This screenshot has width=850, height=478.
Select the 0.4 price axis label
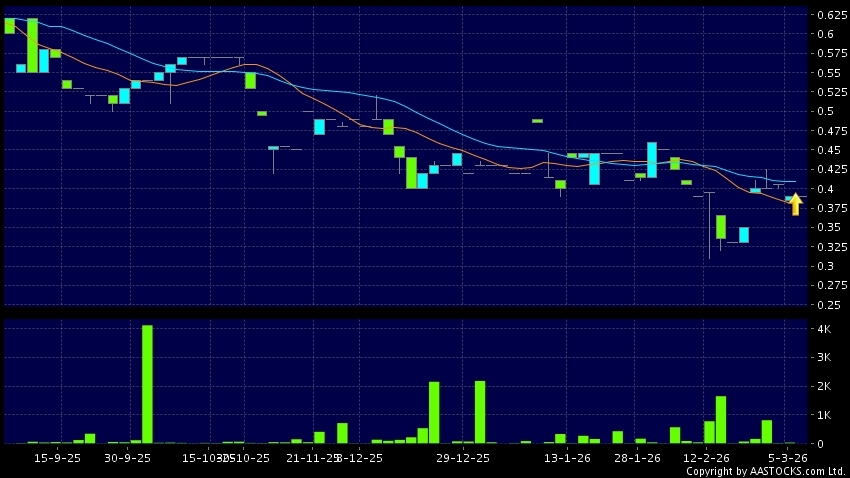tap(825, 189)
